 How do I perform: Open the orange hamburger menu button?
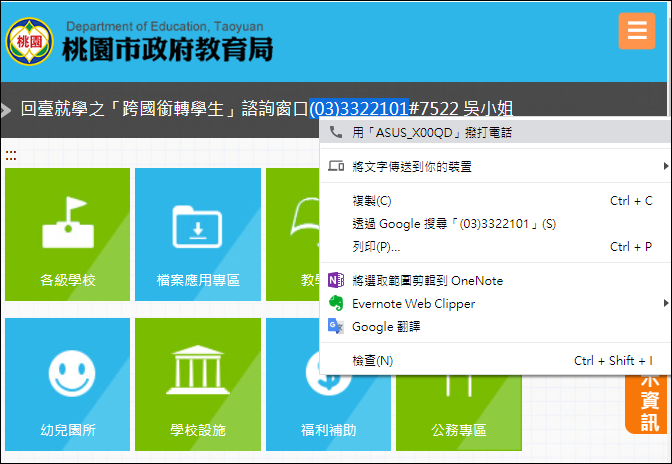(636, 31)
